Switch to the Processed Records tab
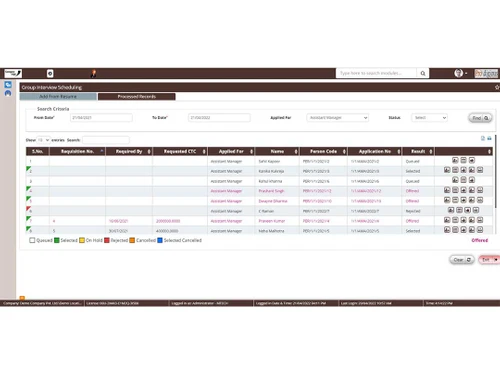 coord(137,97)
